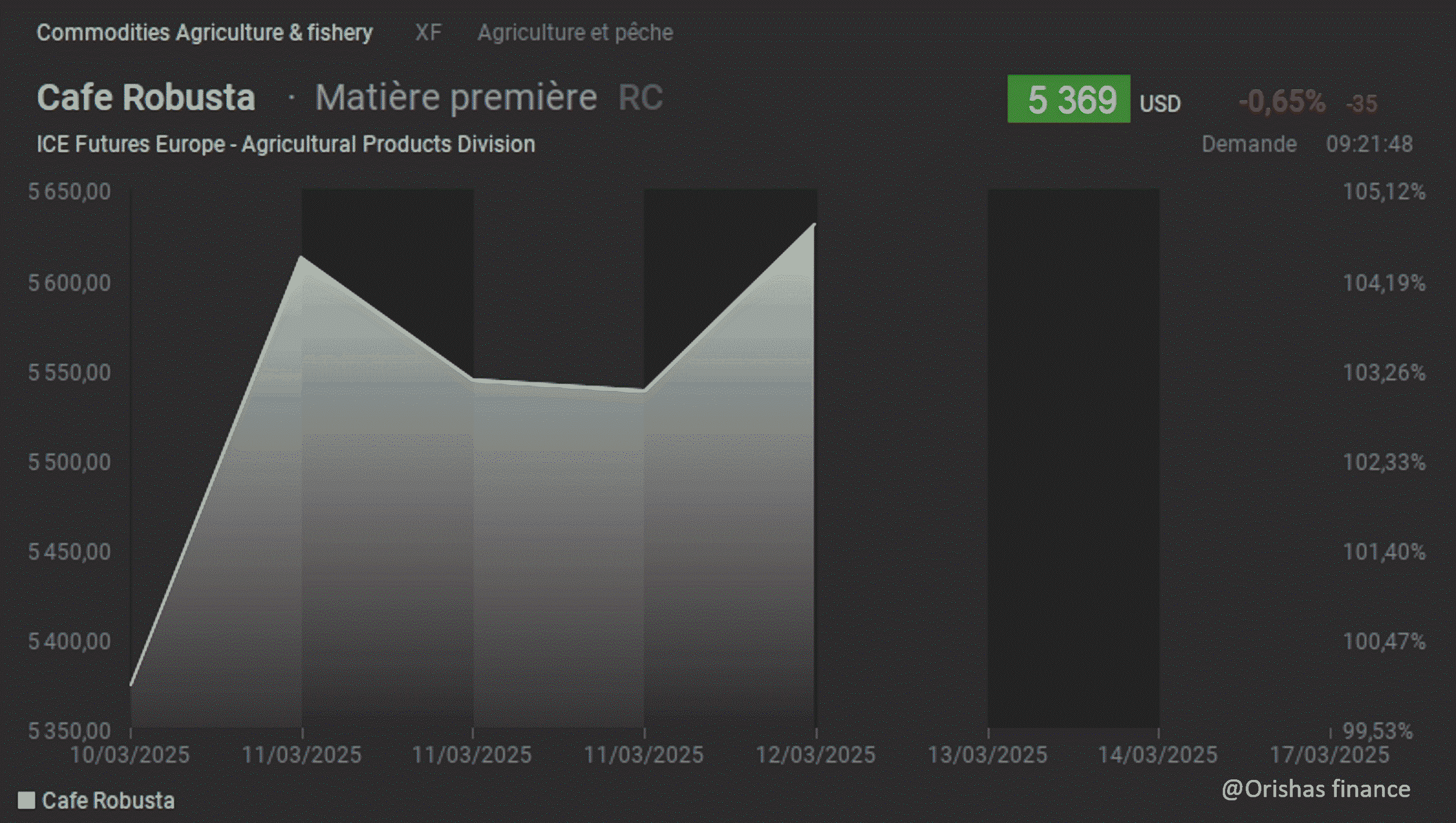Select the '14/03/2025' date axis label
Viewport: 1456px width, 823px height.
(1158, 755)
